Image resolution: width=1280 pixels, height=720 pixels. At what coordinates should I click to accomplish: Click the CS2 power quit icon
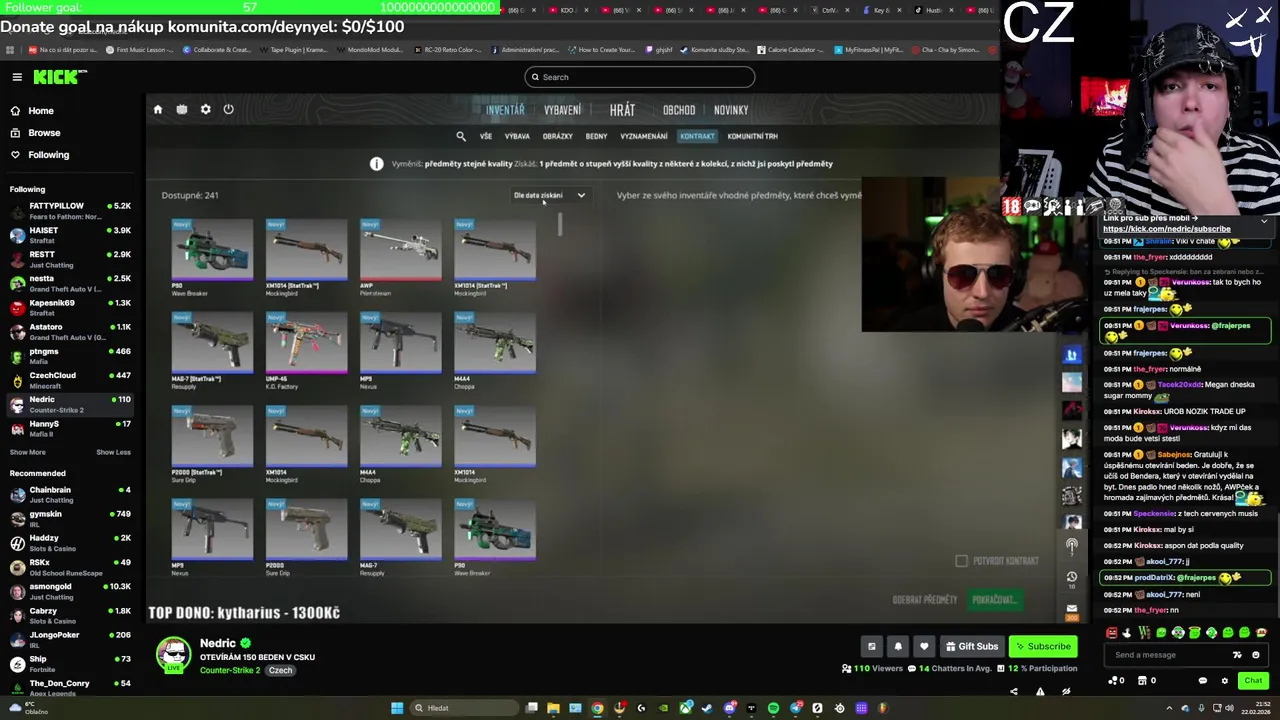pos(228,109)
